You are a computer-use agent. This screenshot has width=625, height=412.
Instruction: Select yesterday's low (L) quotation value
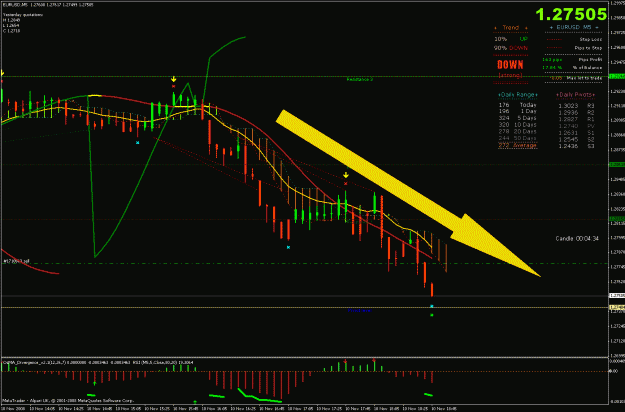coord(11,26)
